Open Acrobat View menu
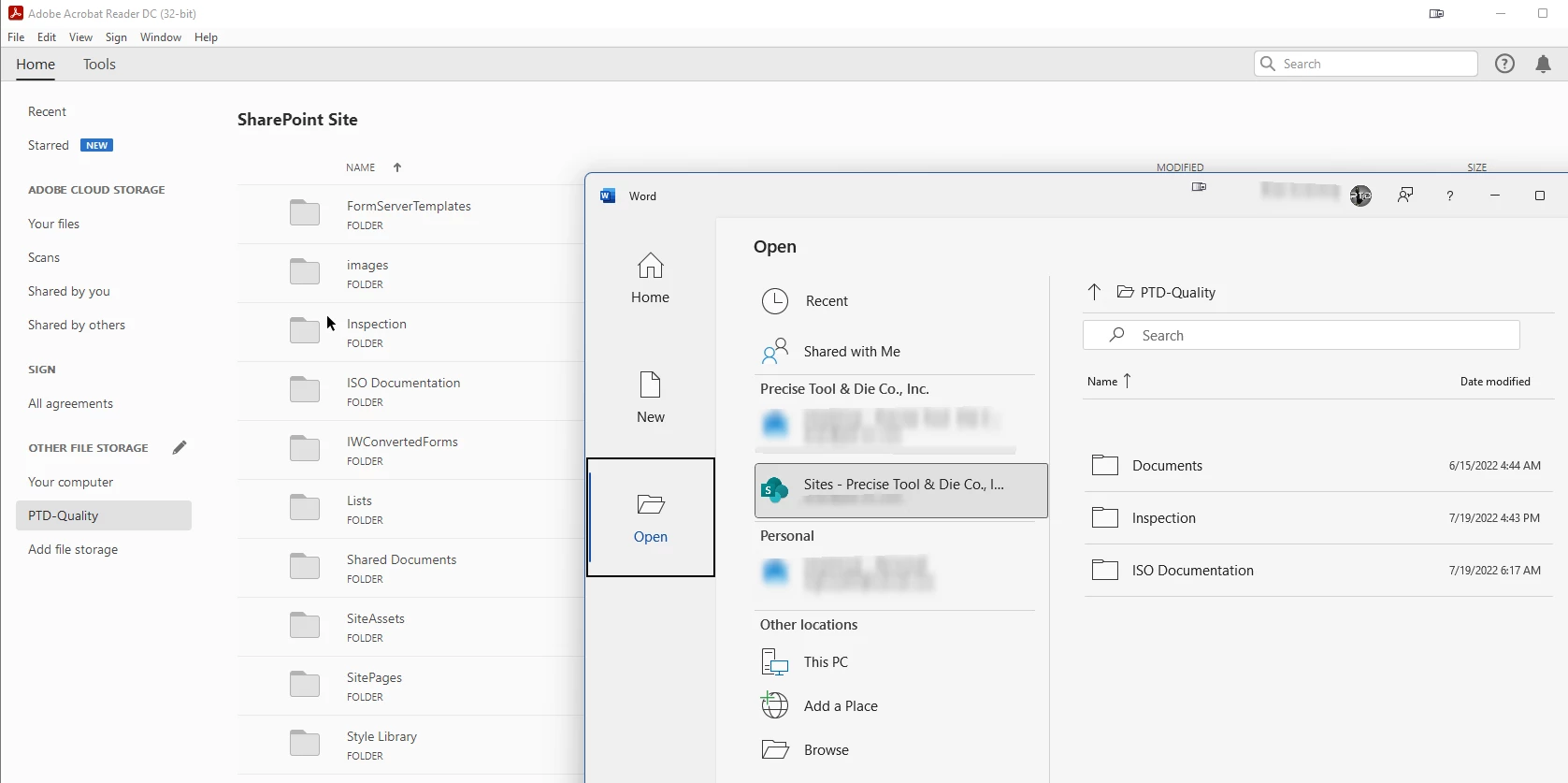Viewport: 1568px width, 783px height. tap(80, 37)
